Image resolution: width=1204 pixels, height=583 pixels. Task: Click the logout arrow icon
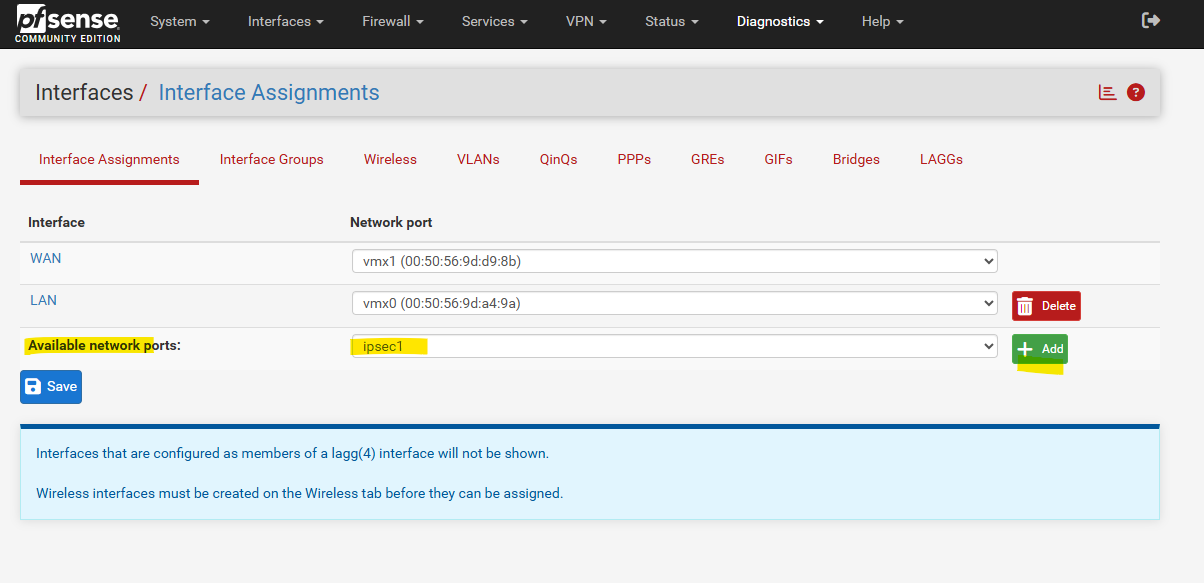coord(1151,20)
